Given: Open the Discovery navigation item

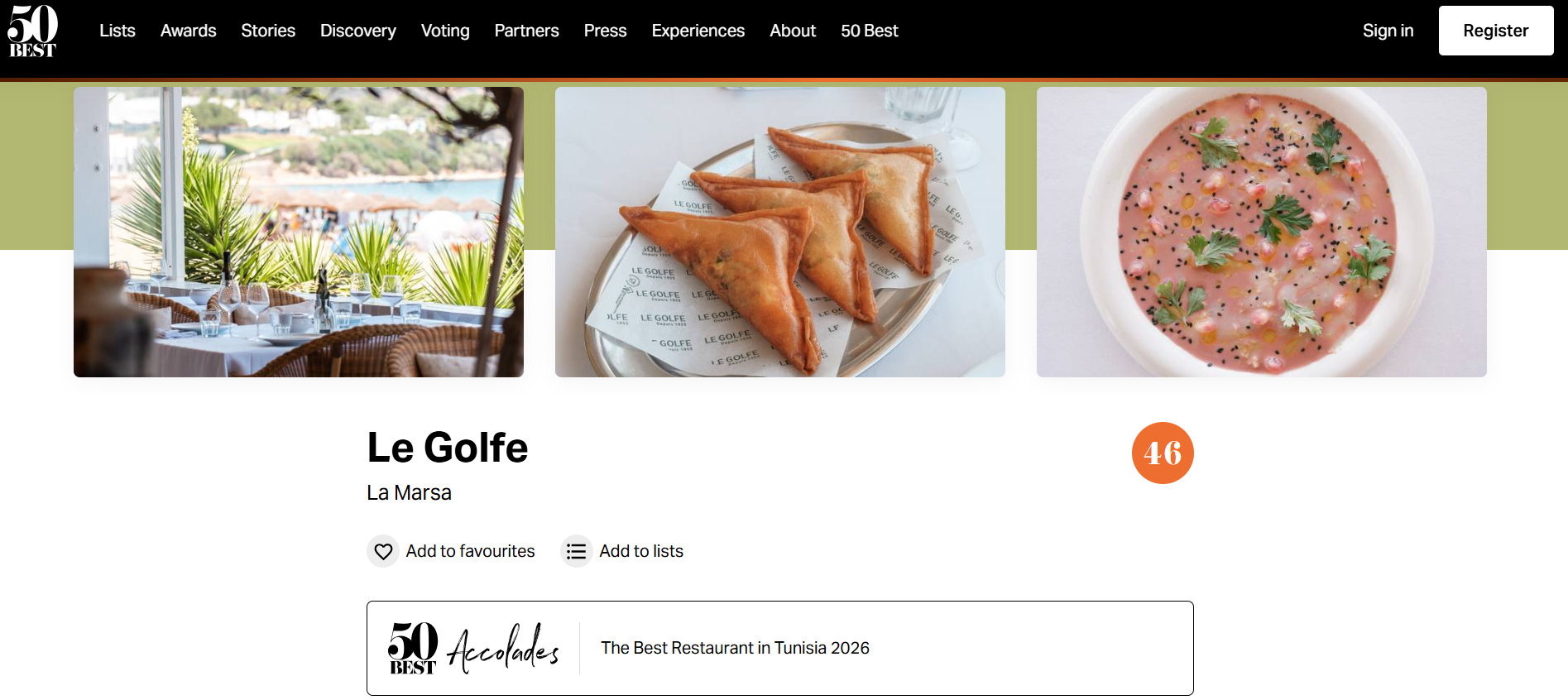Looking at the screenshot, I should pyautogui.click(x=357, y=31).
